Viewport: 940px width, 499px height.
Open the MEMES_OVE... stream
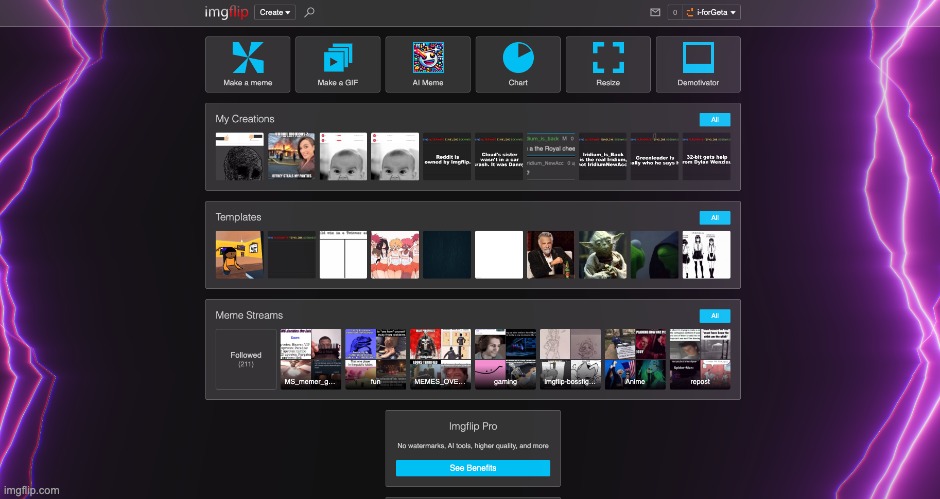(441, 359)
